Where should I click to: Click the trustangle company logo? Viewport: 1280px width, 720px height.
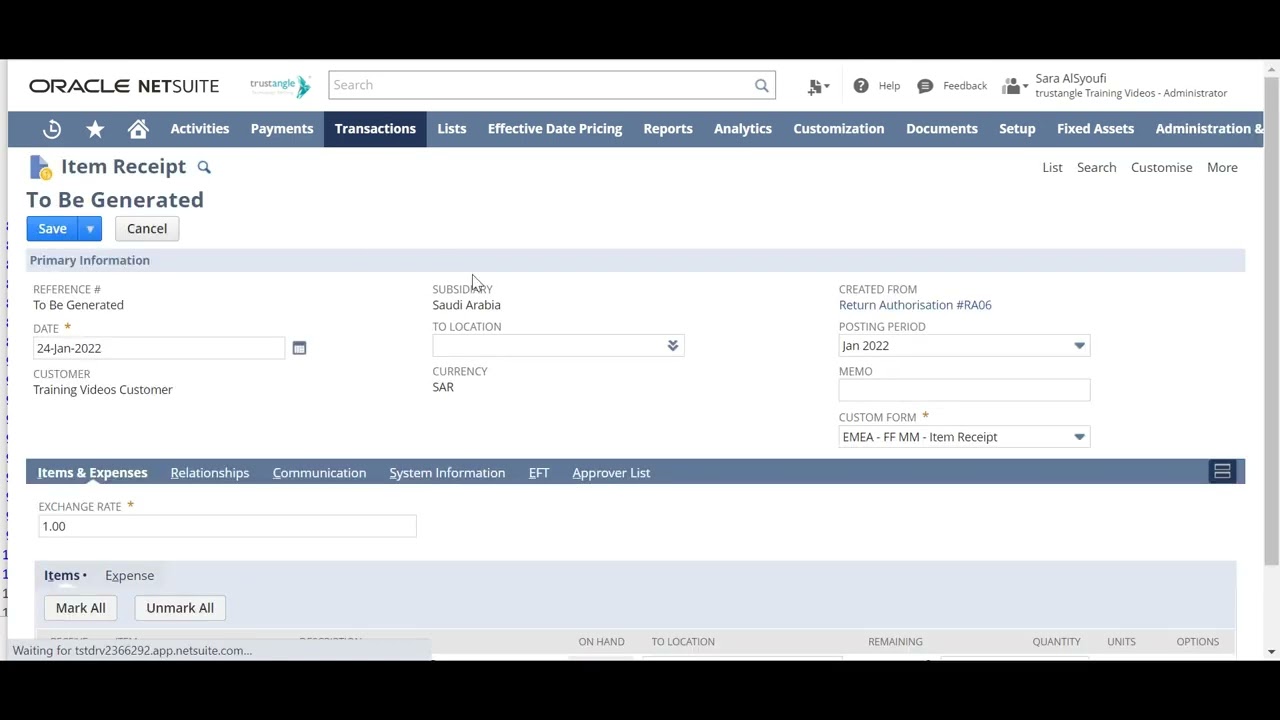tap(280, 86)
